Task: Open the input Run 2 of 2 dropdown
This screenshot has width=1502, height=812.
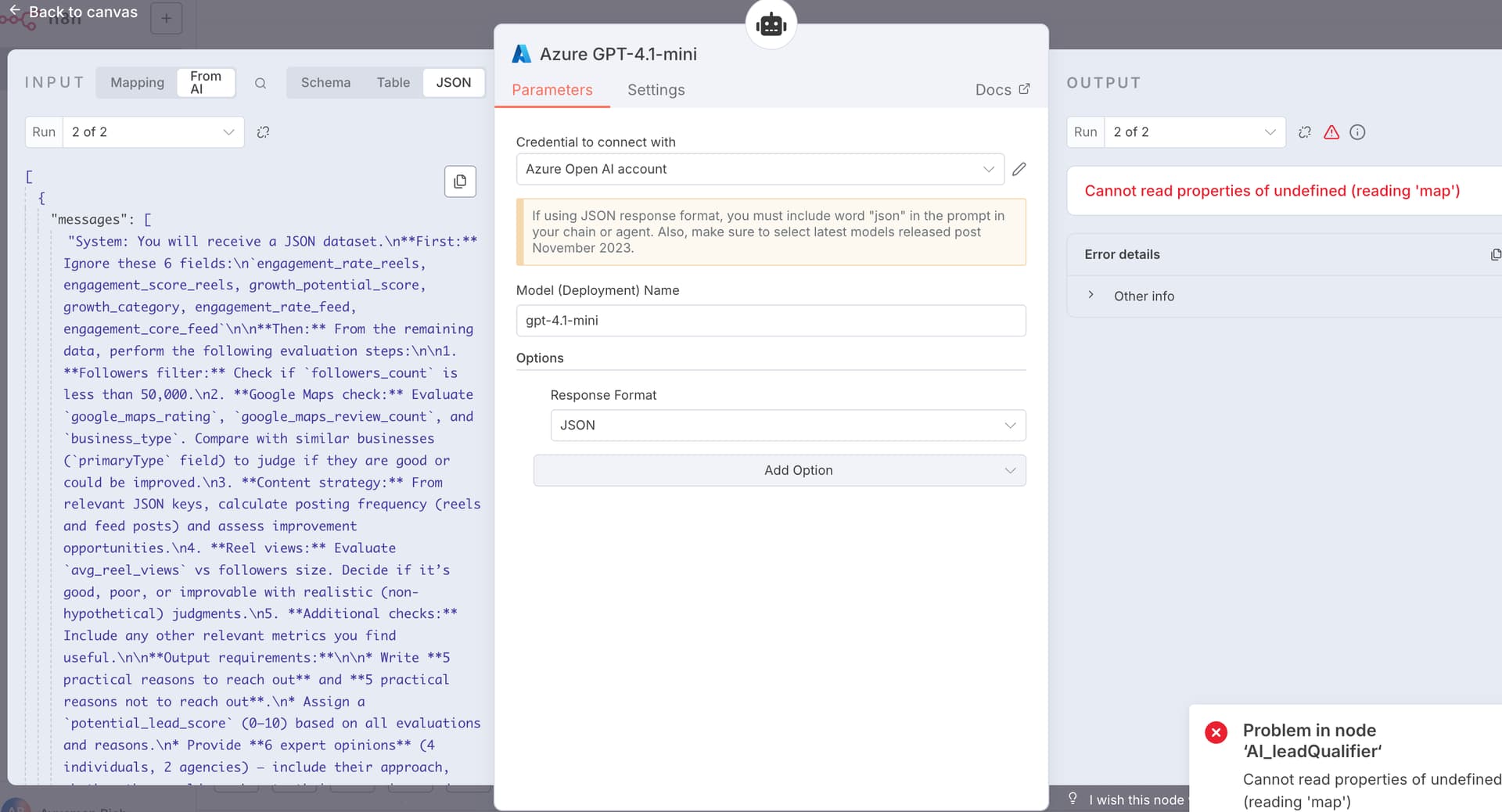Action: pos(153,132)
